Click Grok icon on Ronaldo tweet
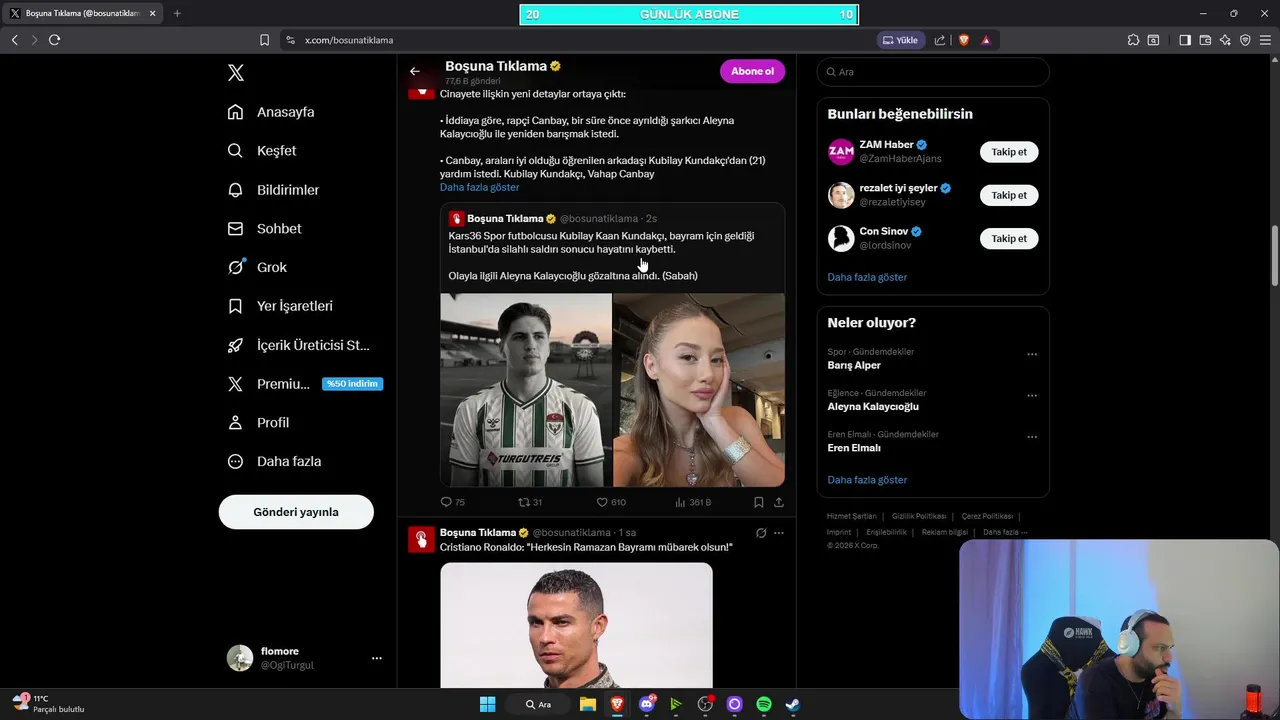 pos(761,533)
